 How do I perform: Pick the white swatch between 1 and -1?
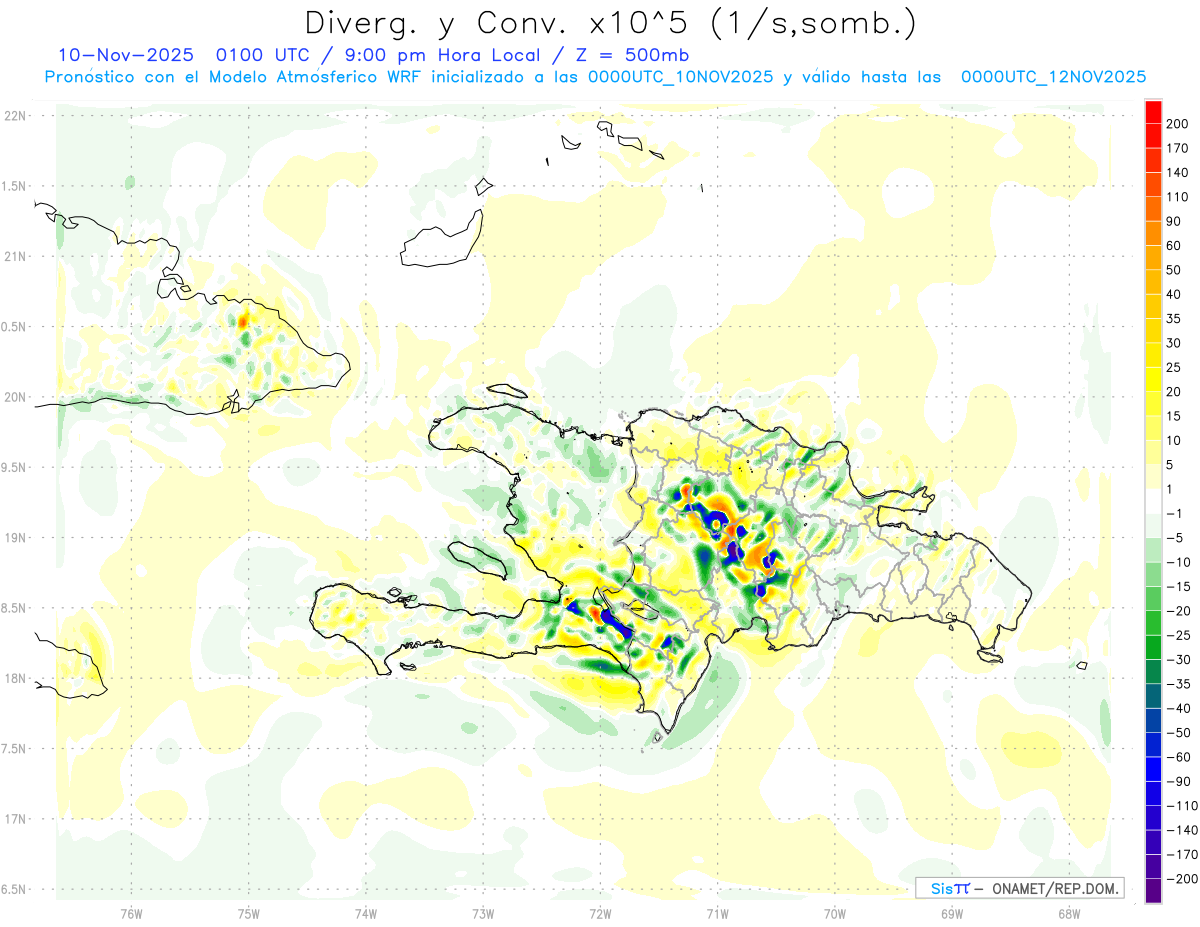1153,501
